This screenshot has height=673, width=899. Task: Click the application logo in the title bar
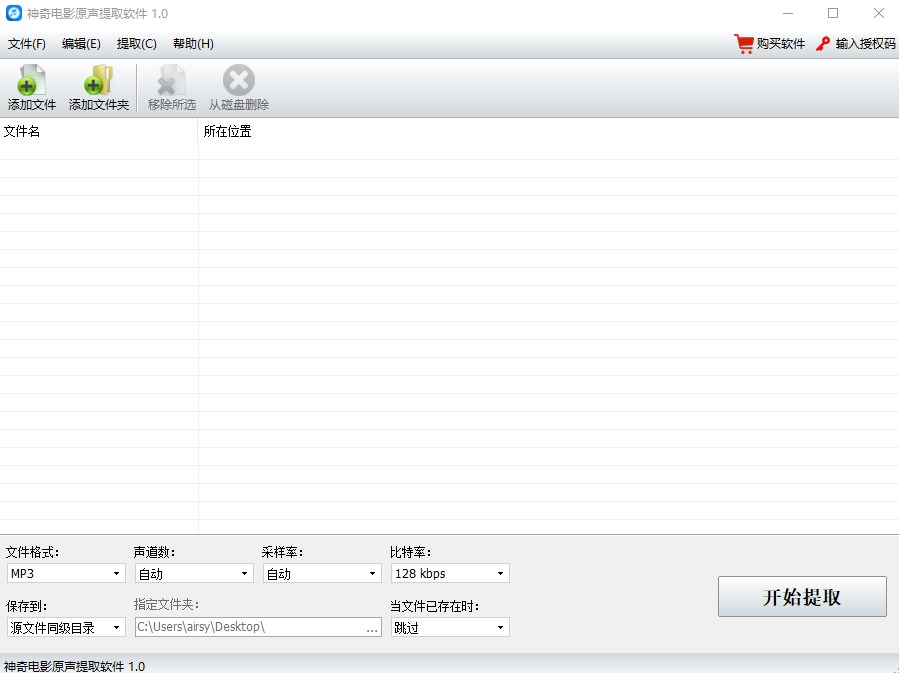pos(14,13)
